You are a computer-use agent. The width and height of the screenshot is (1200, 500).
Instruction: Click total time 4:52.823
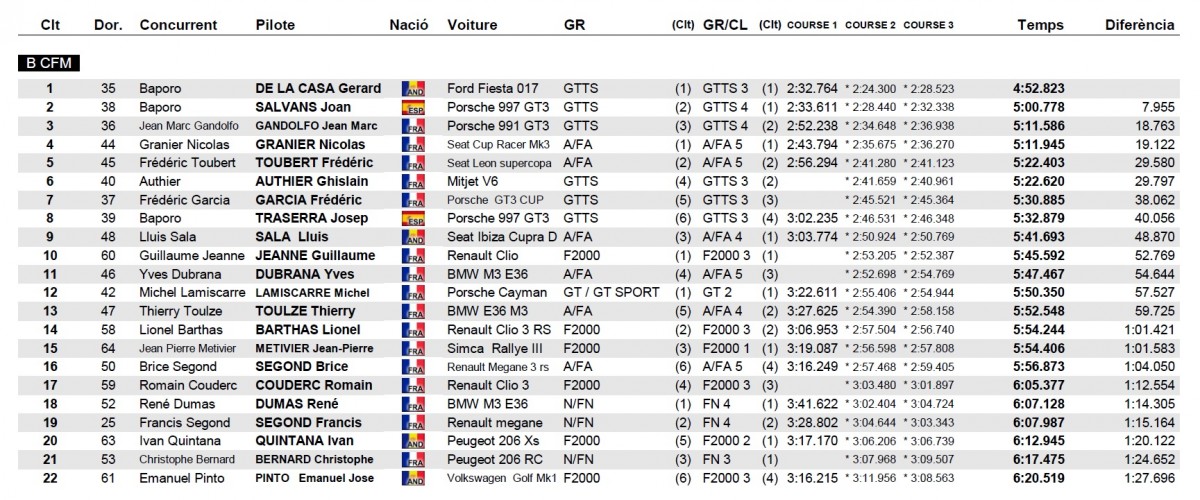coord(1039,88)
